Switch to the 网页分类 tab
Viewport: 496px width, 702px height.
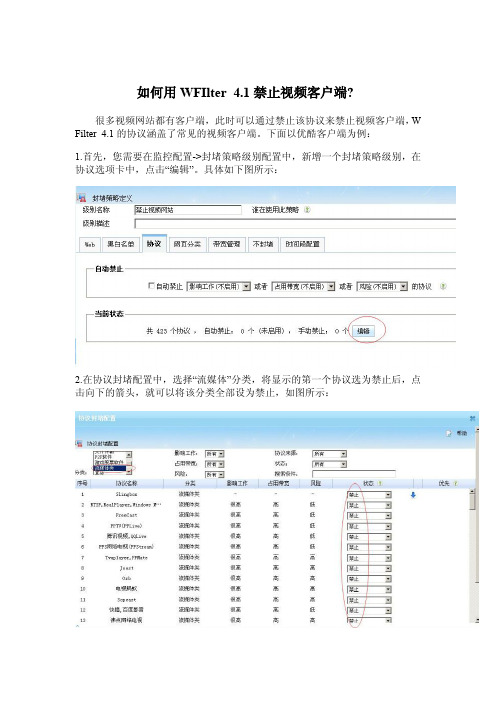pos(187,244)
